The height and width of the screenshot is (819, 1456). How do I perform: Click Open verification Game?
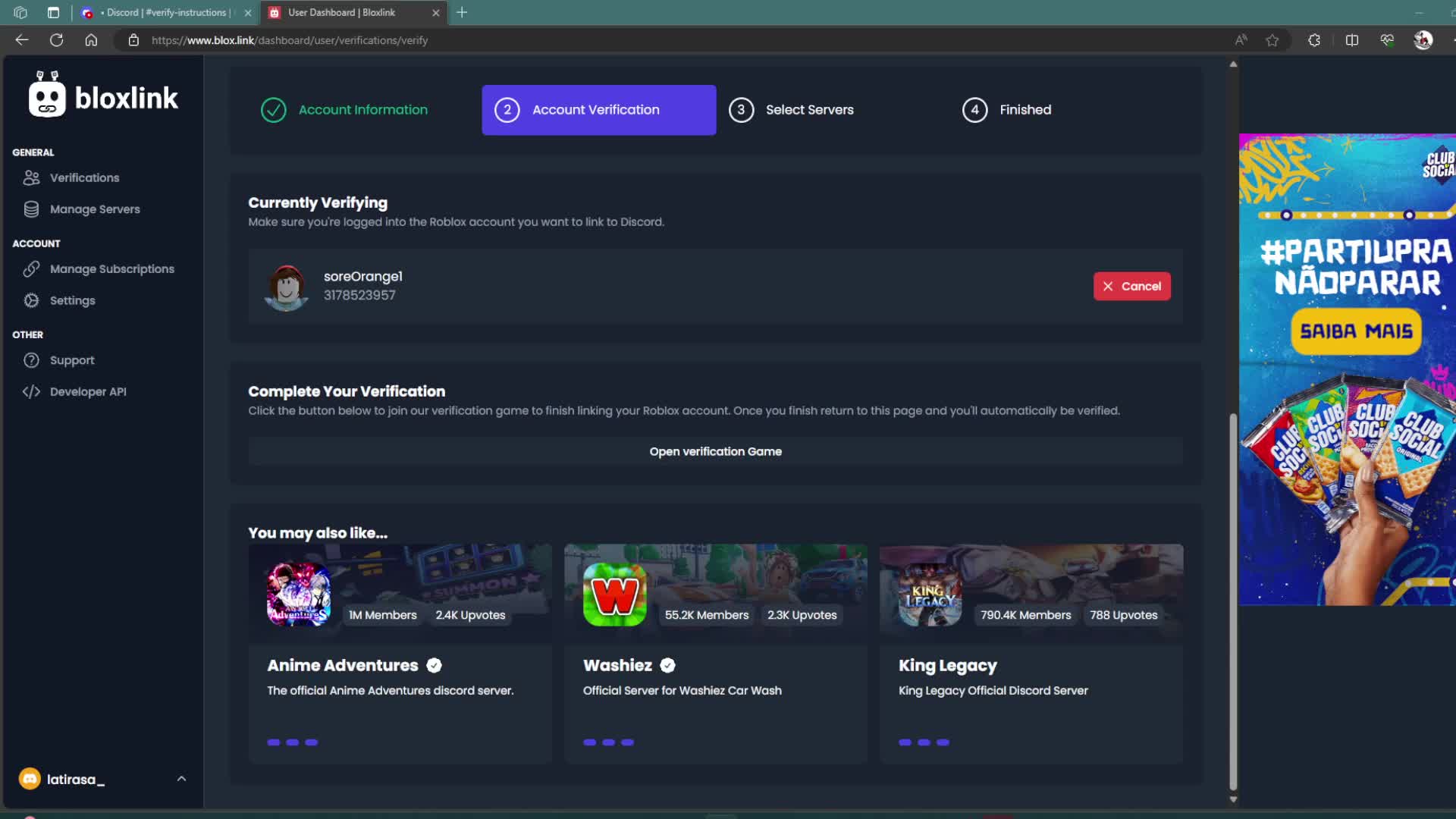click(715, 451)
